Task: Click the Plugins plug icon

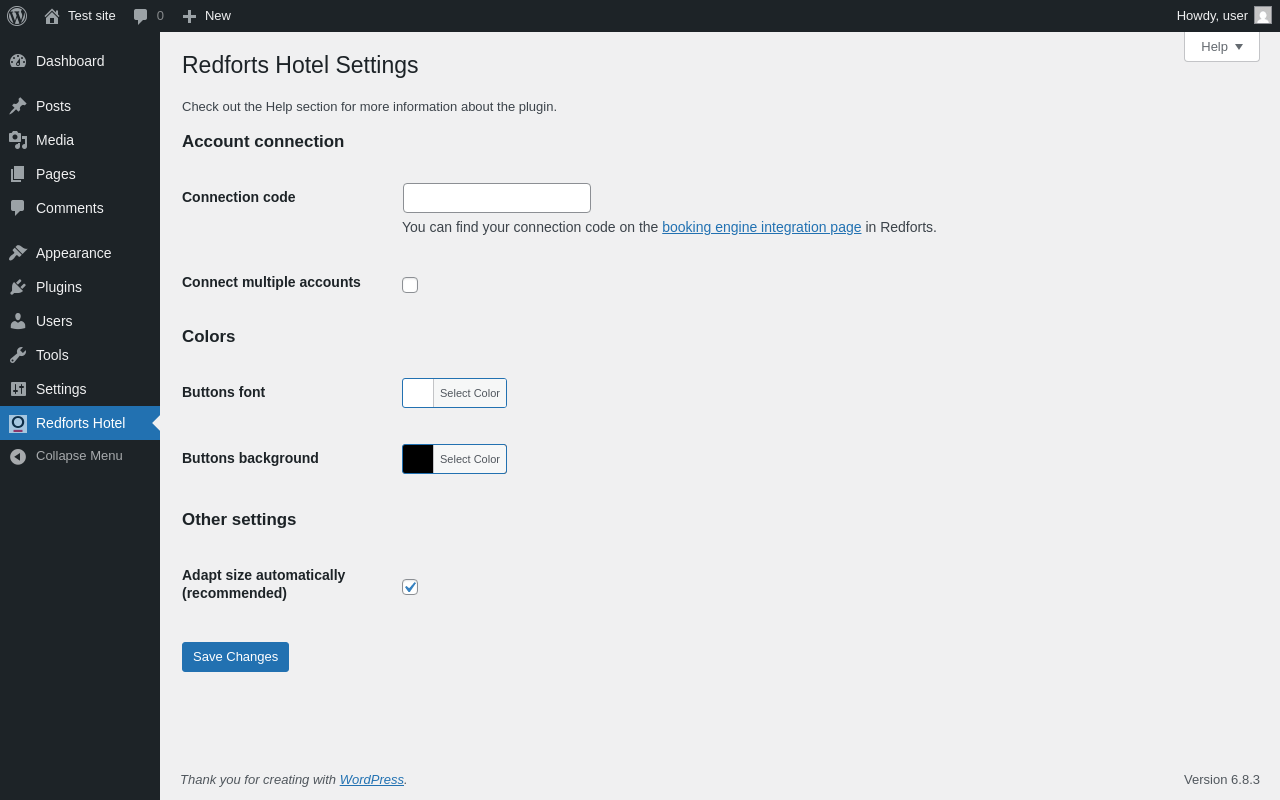Action: [18, 287]
